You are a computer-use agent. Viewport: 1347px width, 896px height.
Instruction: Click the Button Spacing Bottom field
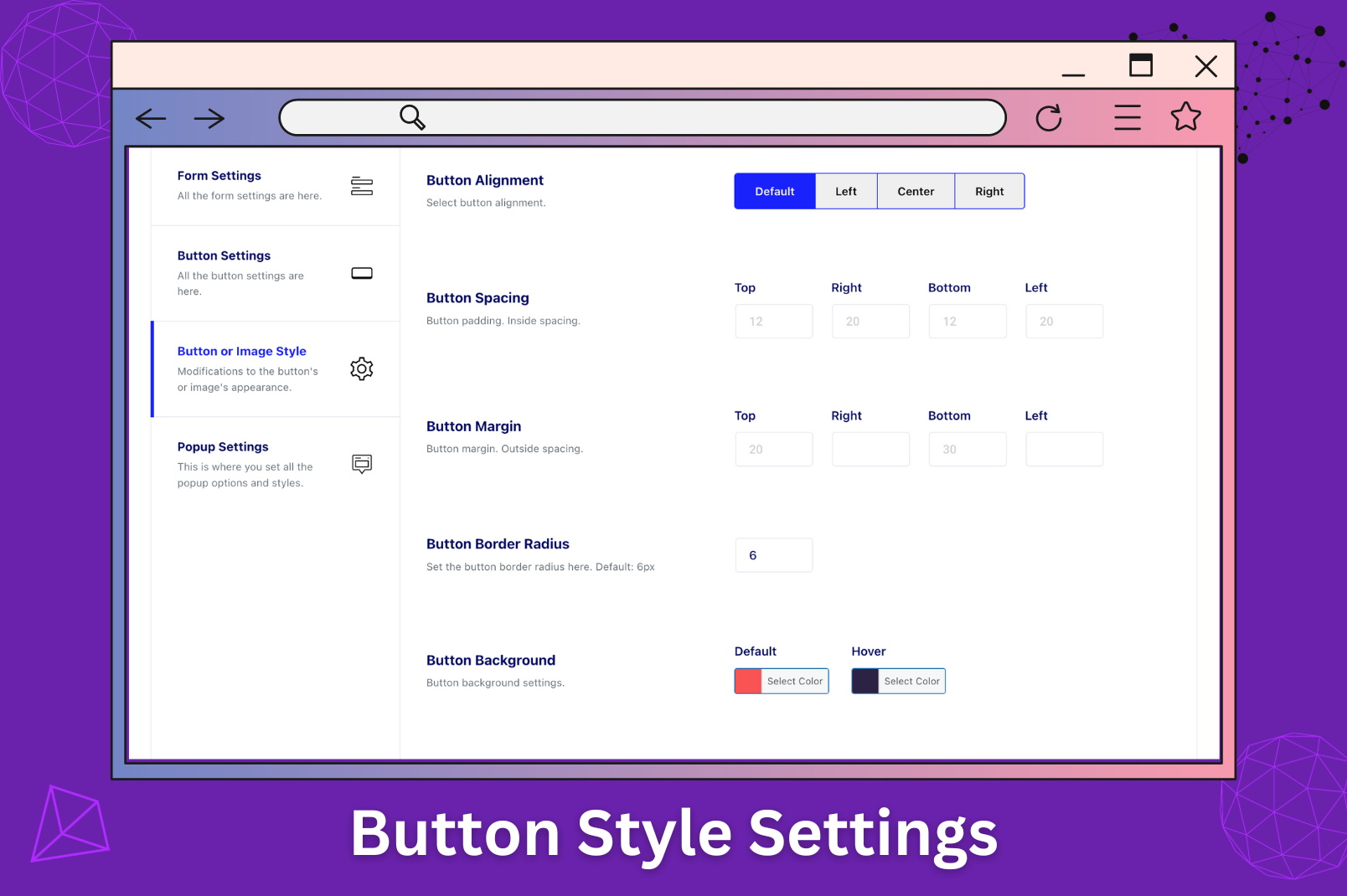(968, 322)
